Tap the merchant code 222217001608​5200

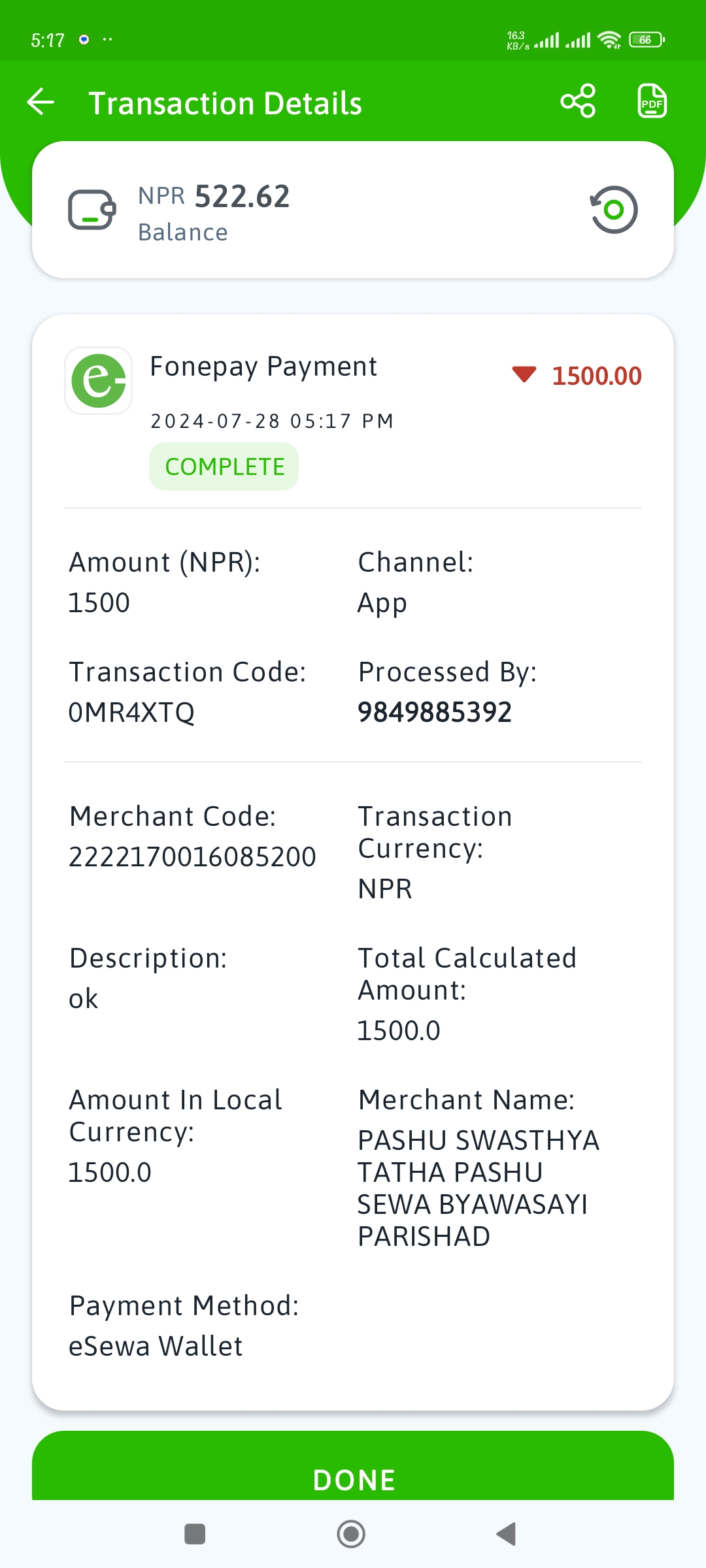[x=192, y=857]
